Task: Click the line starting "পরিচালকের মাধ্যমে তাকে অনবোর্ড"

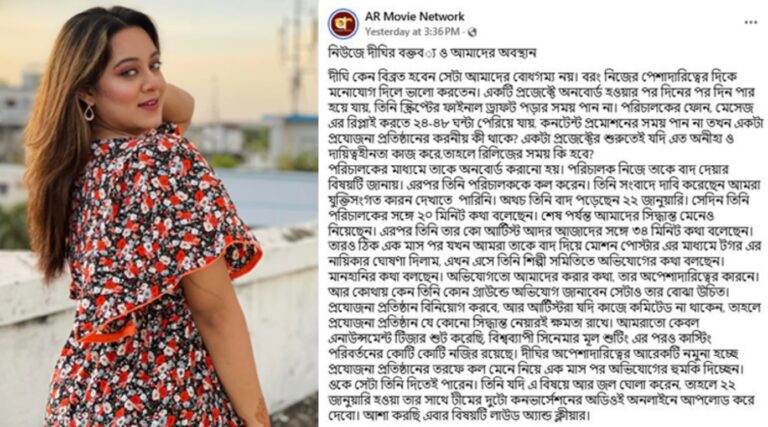Action: point(528,169)
